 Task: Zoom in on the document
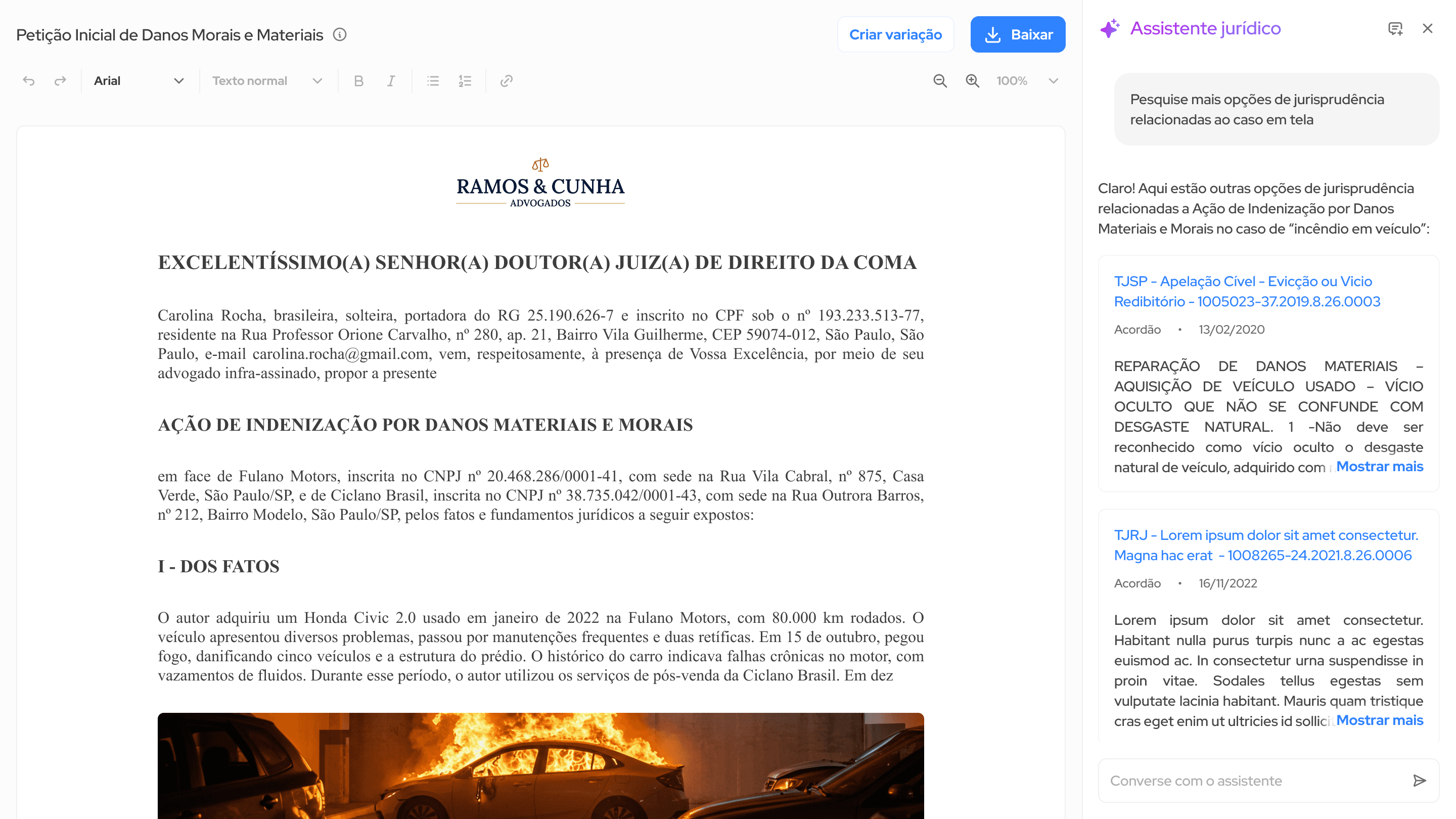972,81
